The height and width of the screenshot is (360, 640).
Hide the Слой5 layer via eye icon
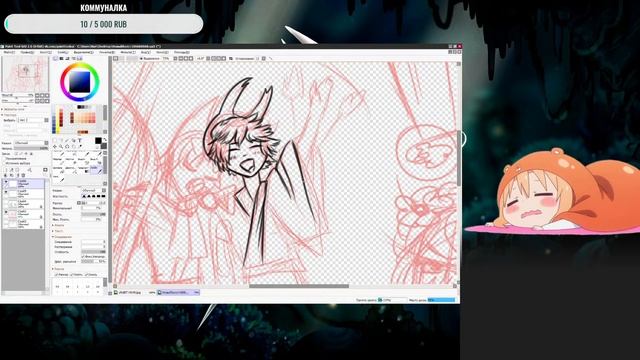(6, 192)
